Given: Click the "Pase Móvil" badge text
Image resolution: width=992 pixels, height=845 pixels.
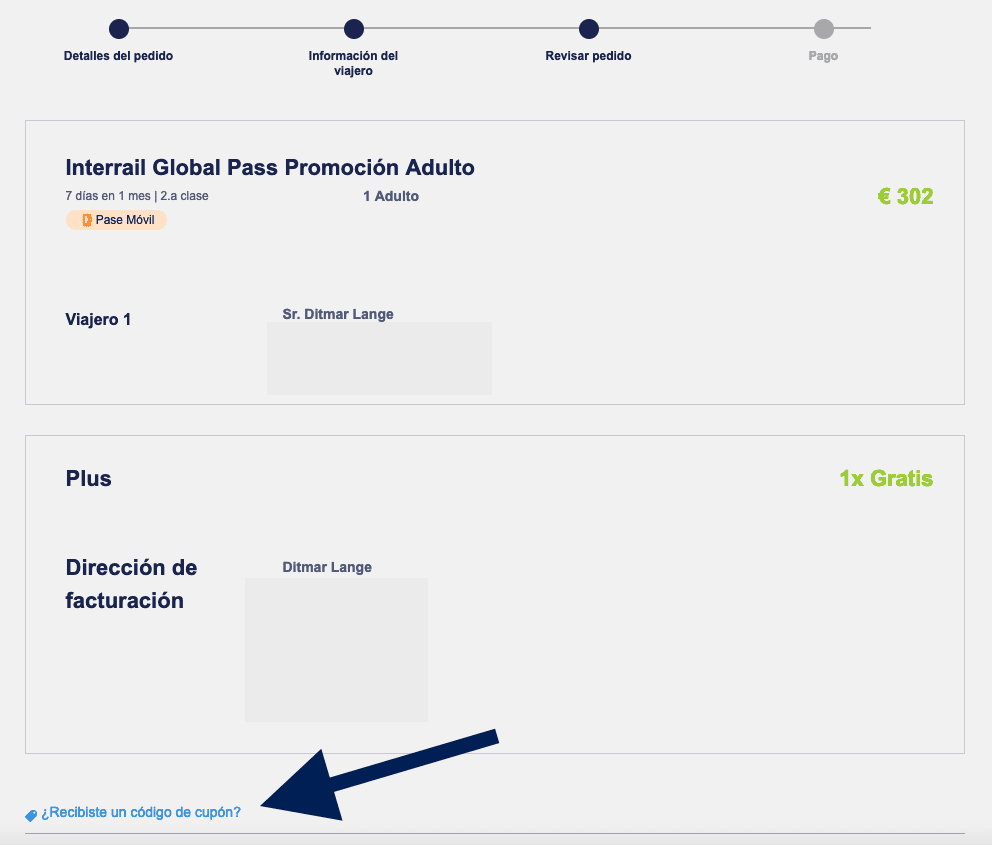Looking at the screenshot, I should (x=125, y=220).
